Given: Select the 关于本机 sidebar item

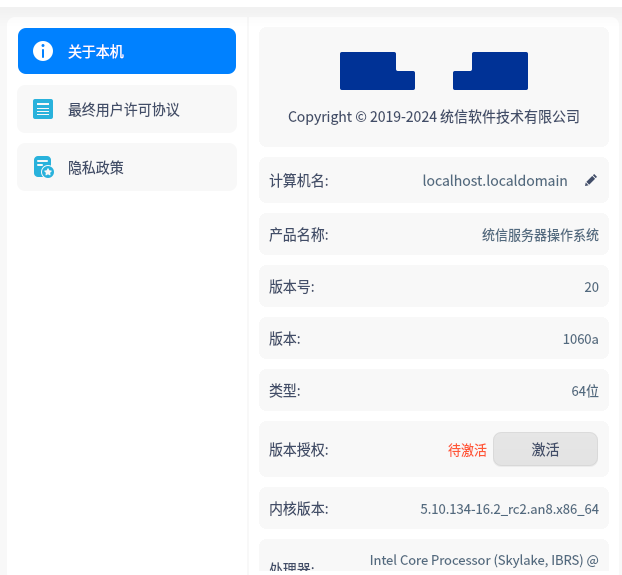Looking at the screenshot, I should point(127,51).
